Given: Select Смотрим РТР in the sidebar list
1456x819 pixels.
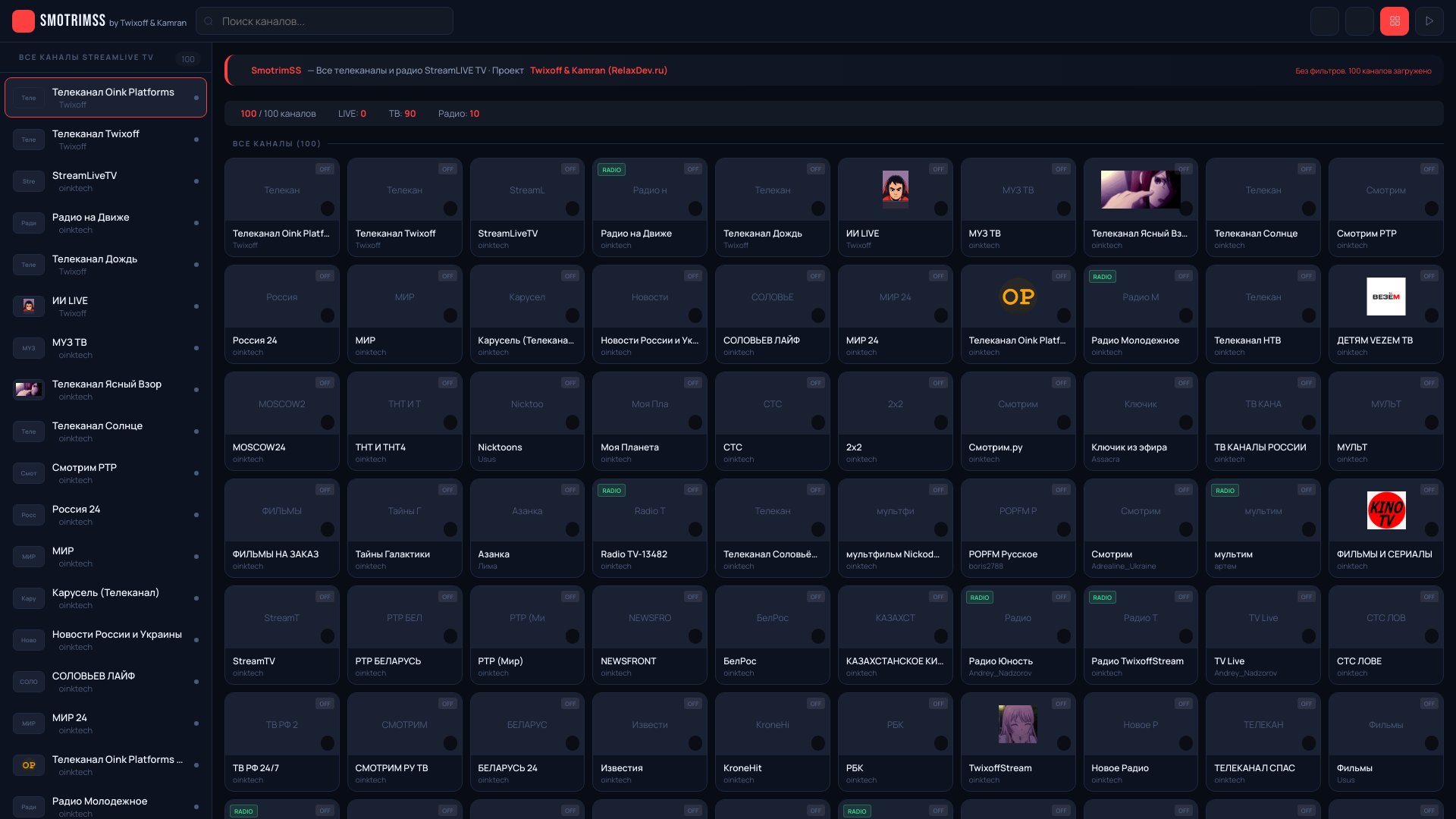Looking at the screenshot, I should point(106,473).
